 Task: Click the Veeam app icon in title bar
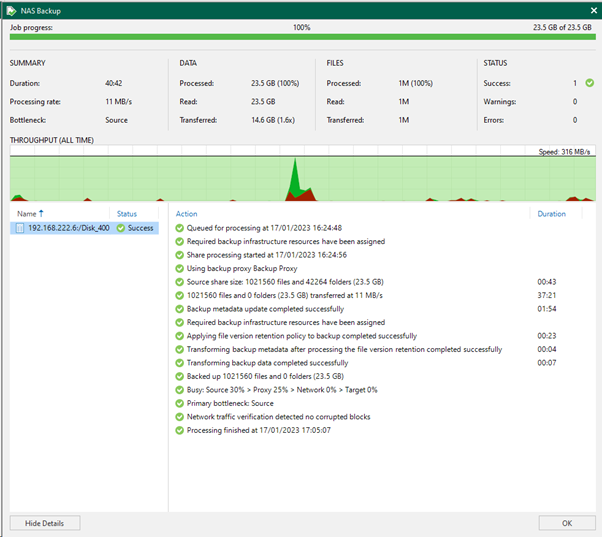pyautogui.click(x=11, y=11)
